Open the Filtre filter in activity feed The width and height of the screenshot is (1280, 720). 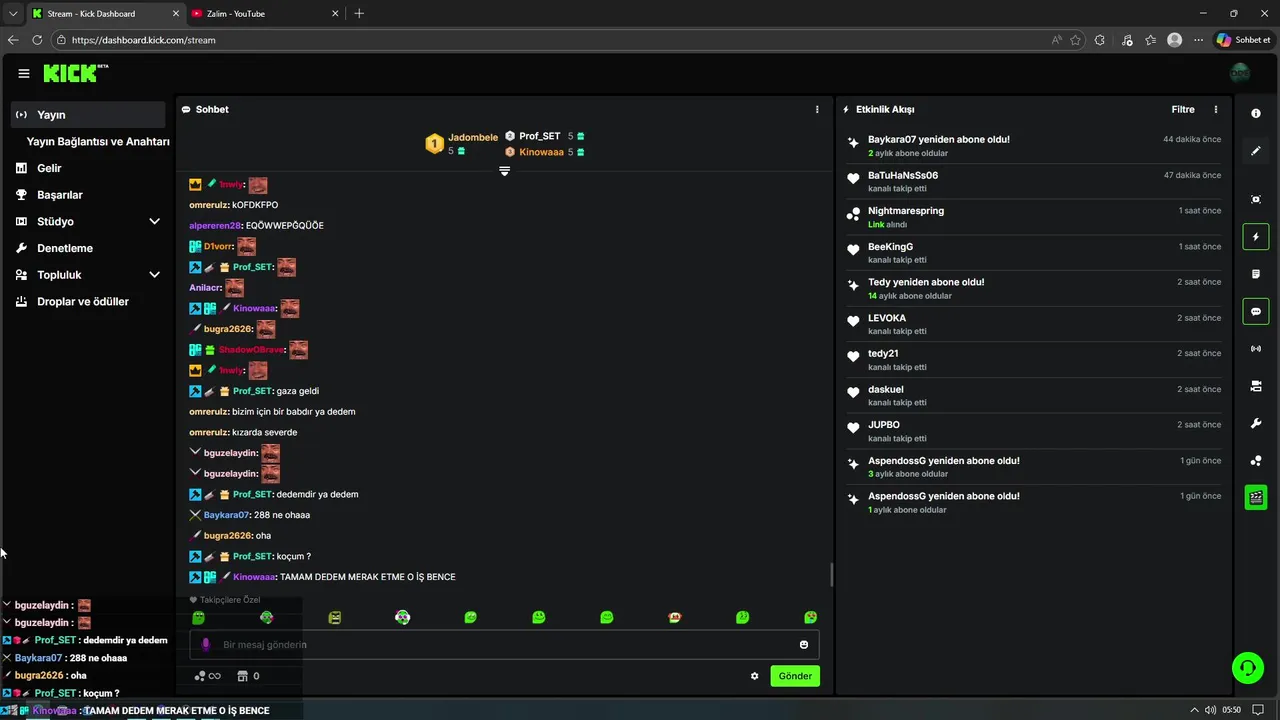coord(1183,110)
